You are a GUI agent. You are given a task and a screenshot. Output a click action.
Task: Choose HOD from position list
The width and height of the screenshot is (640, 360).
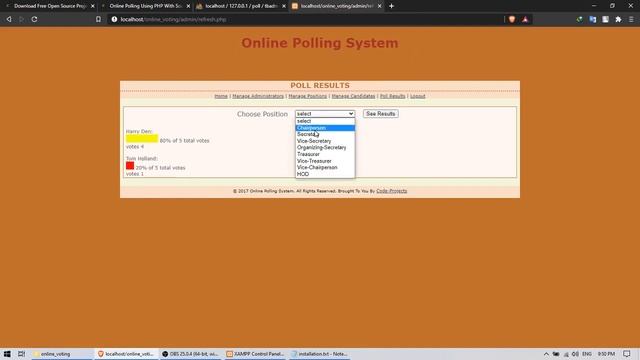[325, 174]
